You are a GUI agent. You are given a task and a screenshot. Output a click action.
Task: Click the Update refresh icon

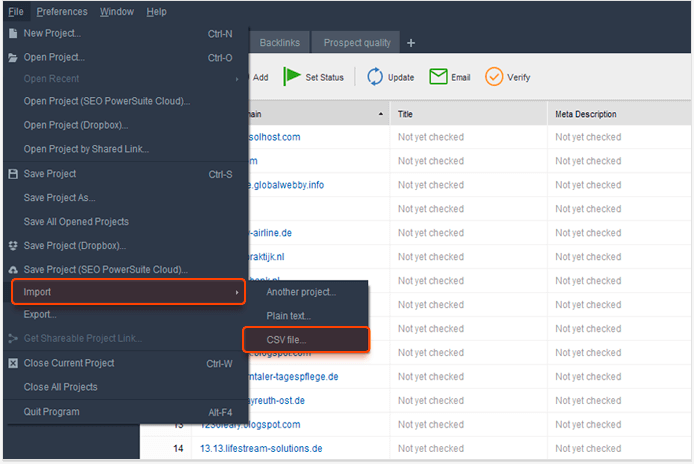click(375, 77)
